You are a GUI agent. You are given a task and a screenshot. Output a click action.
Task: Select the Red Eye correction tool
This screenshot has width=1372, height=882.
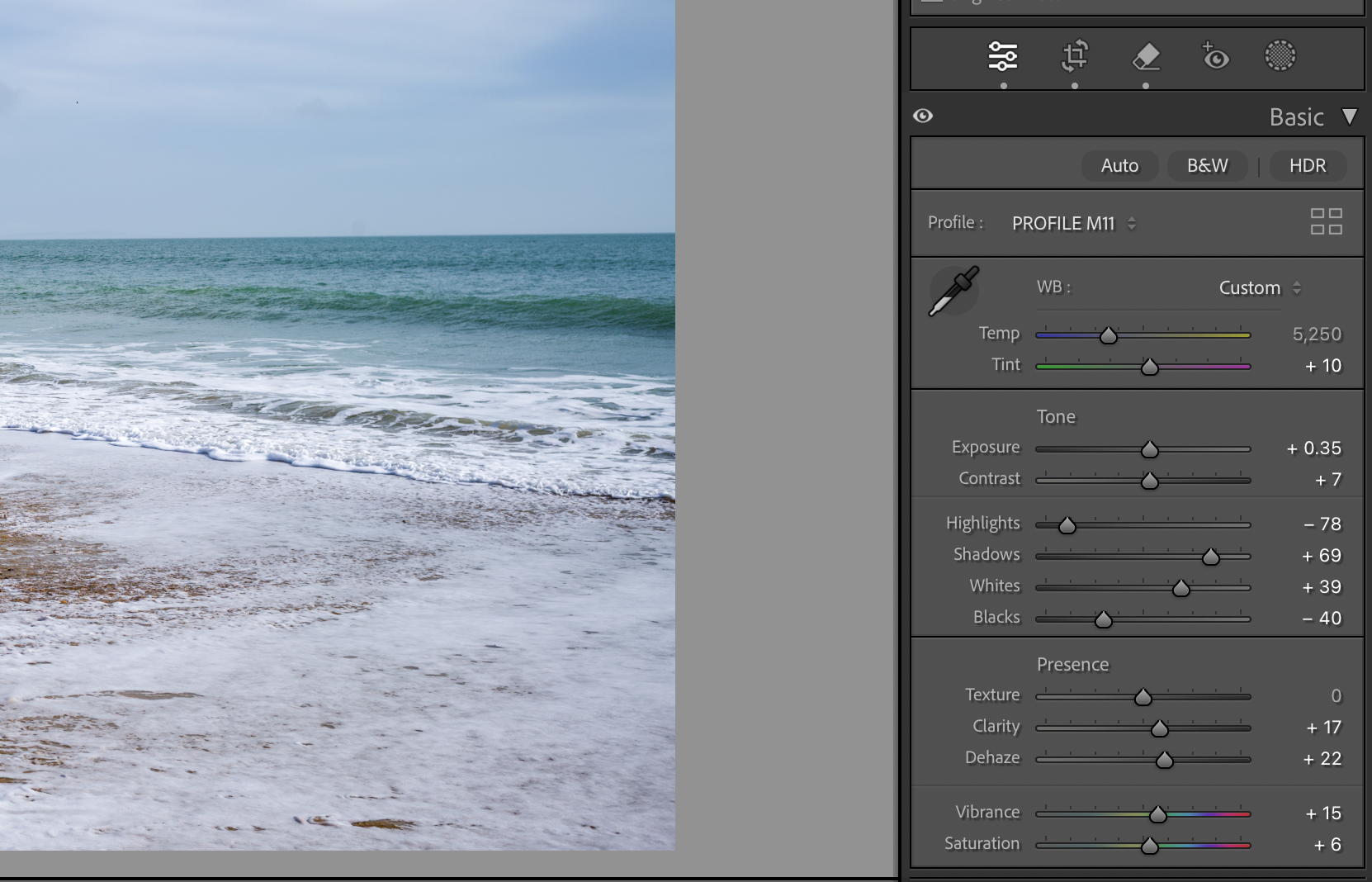[x=1214, y=56]
